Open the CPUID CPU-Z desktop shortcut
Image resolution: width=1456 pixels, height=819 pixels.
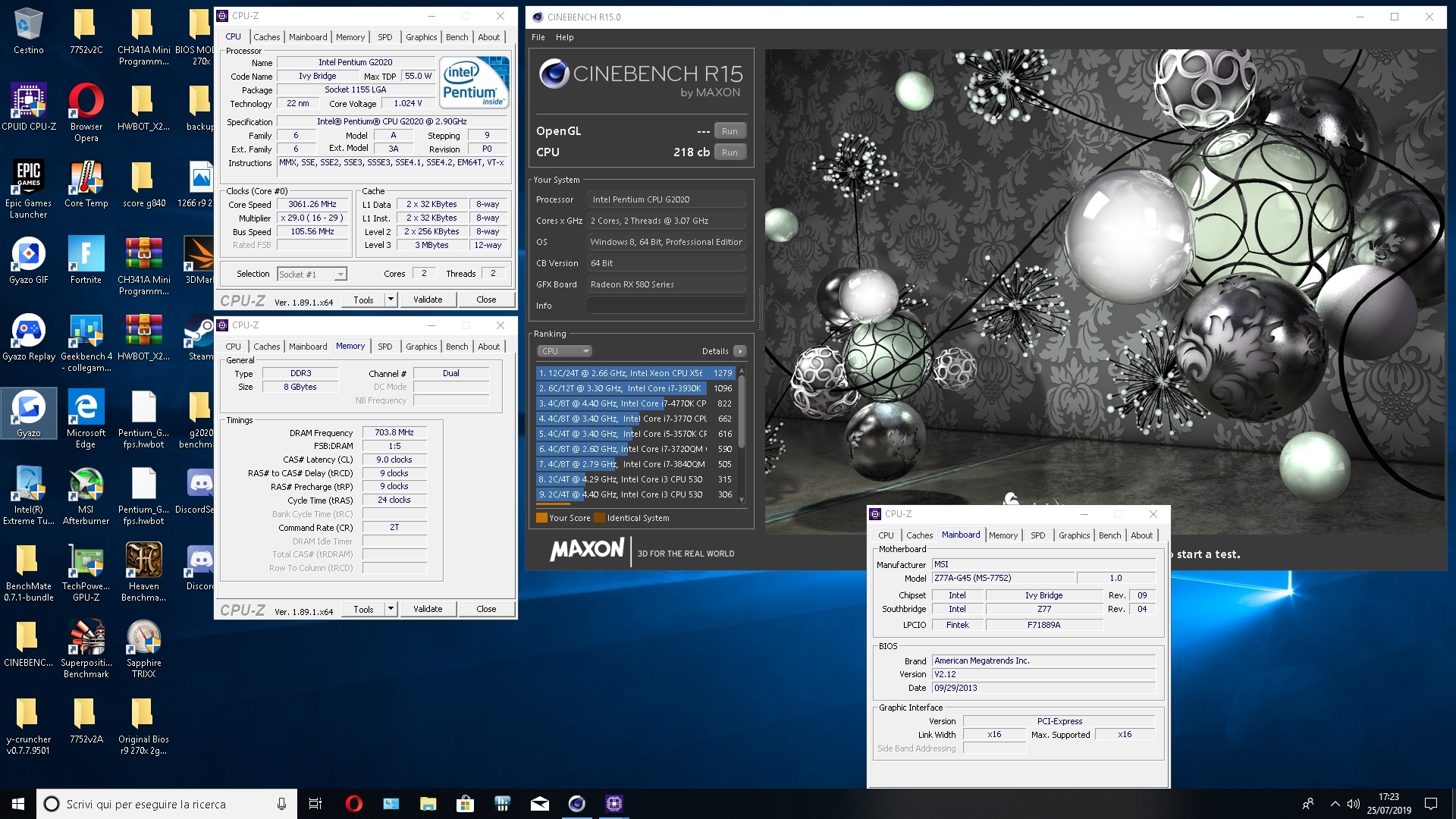pos(28,108)
